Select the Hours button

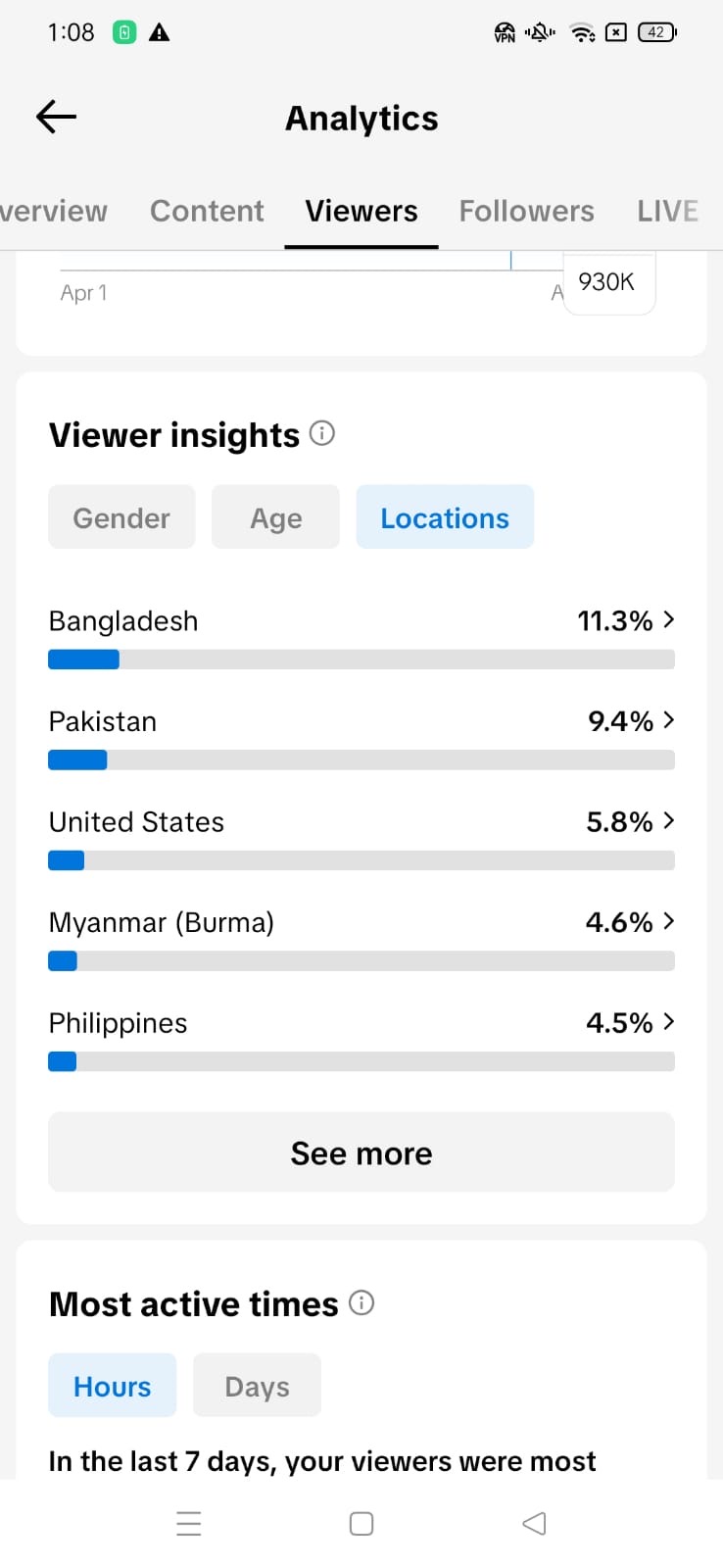click(x=112, y=1386)
